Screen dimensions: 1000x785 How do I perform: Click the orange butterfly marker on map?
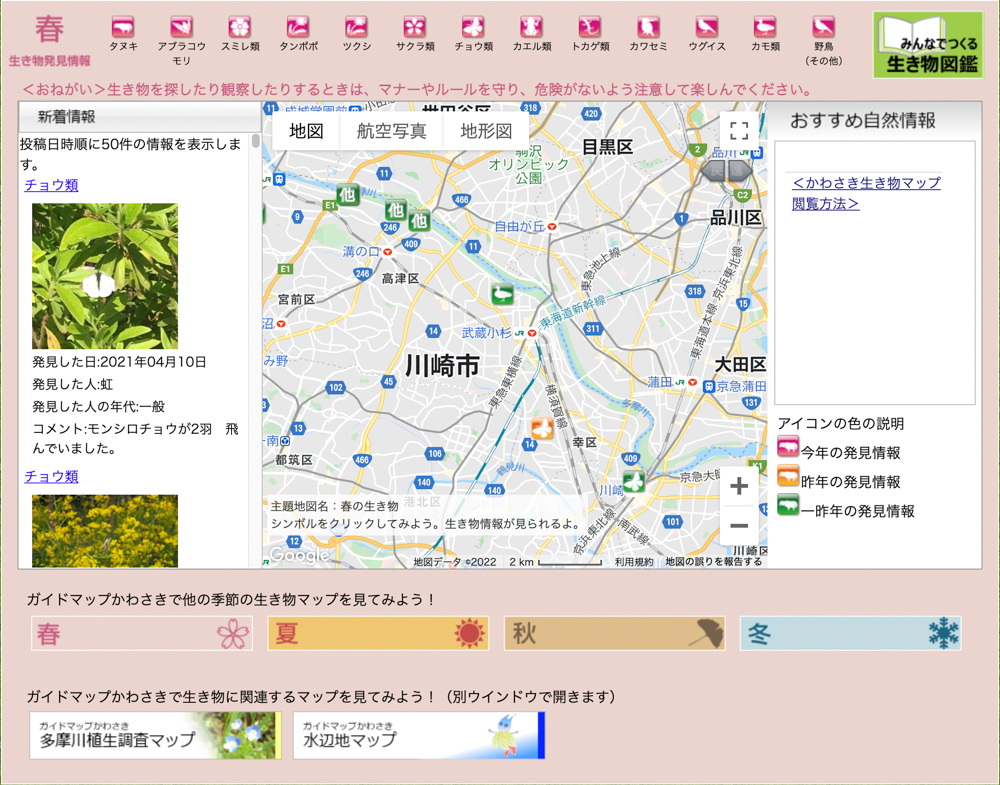(542, 429)
